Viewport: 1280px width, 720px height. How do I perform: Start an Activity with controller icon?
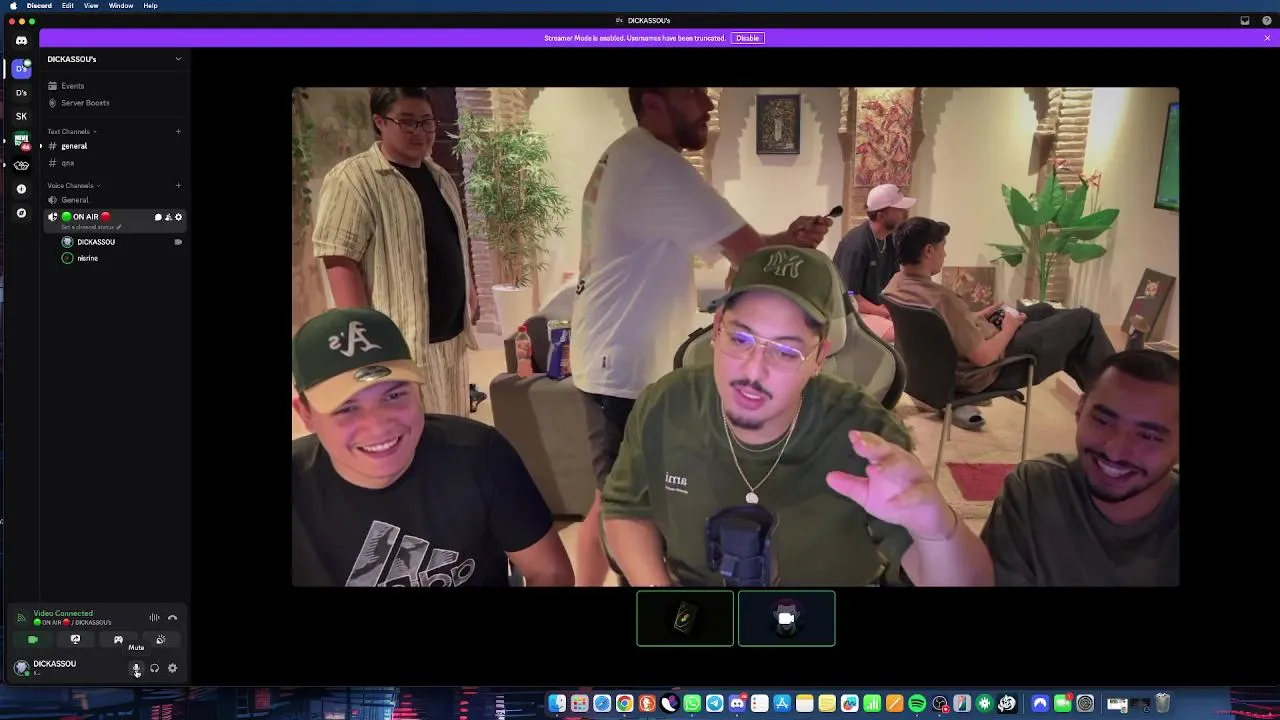click(x=118, y=640)
